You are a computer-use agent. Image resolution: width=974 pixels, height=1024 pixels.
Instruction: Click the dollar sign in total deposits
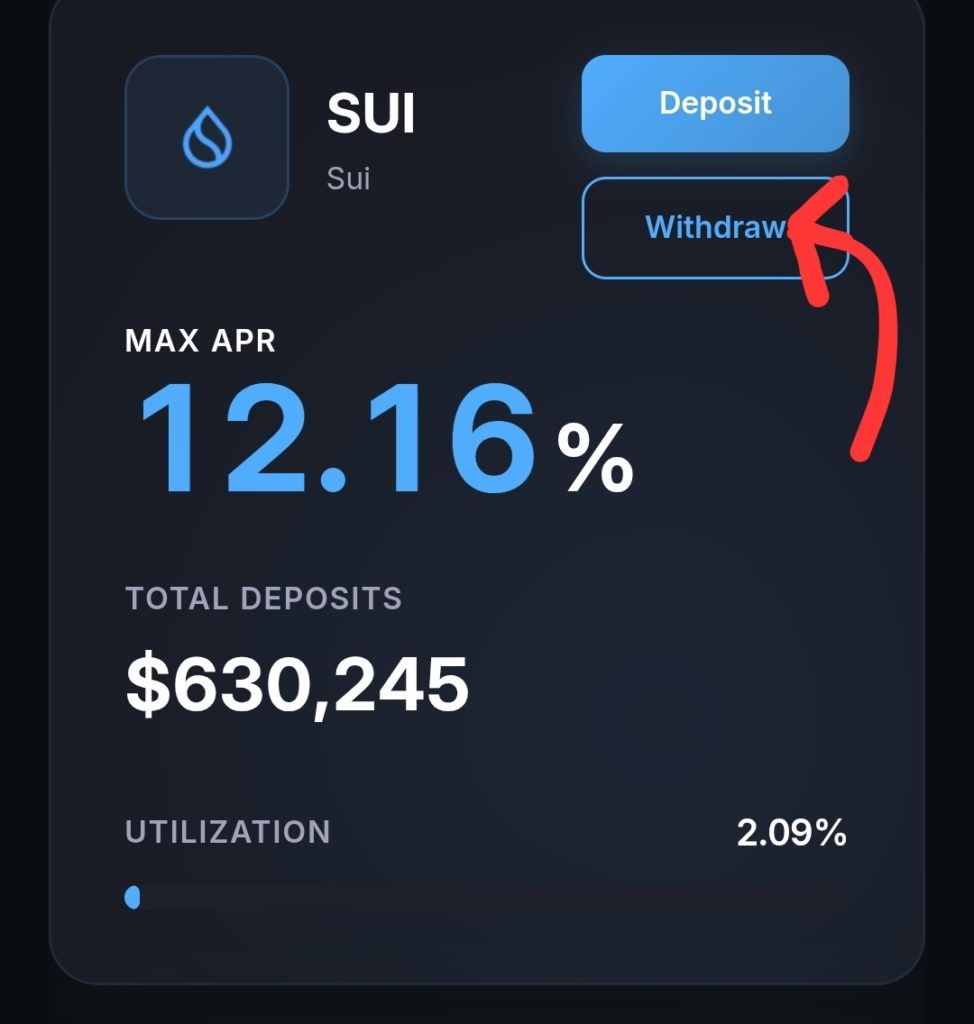click(144, 685)
